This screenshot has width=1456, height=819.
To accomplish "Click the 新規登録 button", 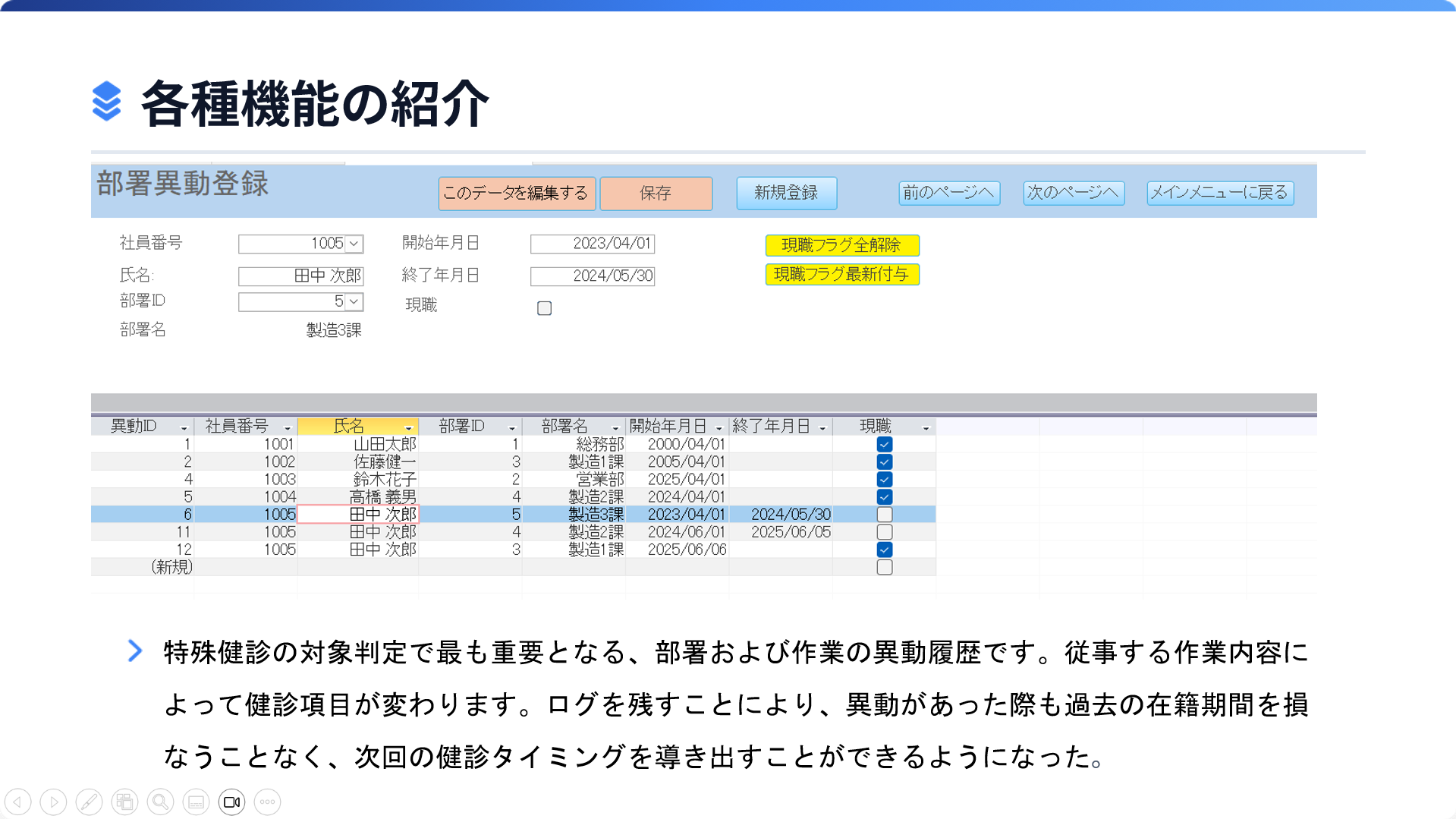I will click(x=786, y=193).
